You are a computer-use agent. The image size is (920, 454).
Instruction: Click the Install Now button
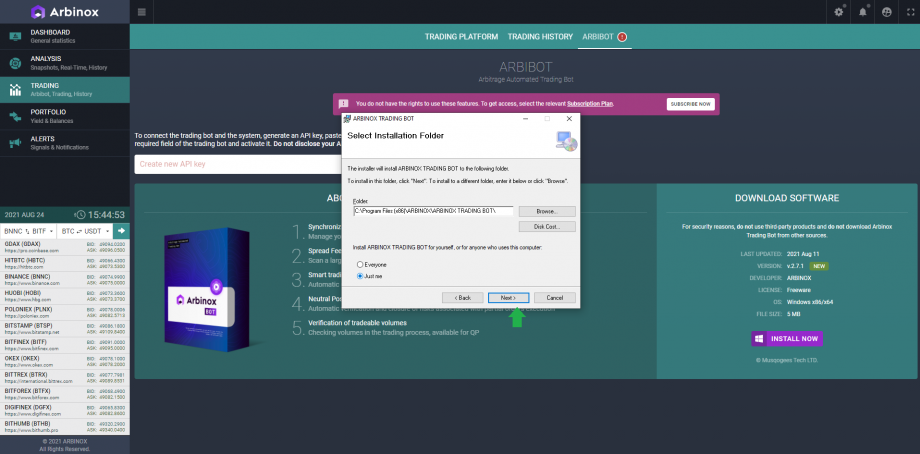click(787, 339)
